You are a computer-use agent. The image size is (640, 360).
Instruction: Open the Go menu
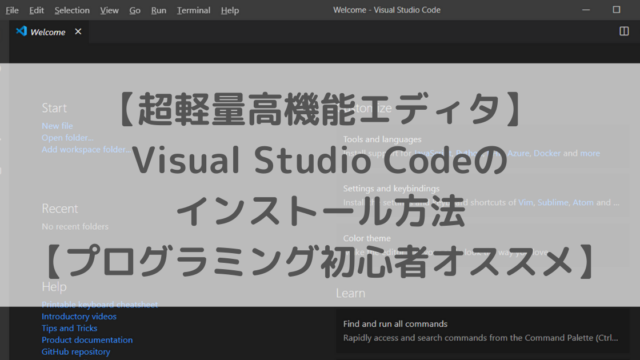point(135,10)
